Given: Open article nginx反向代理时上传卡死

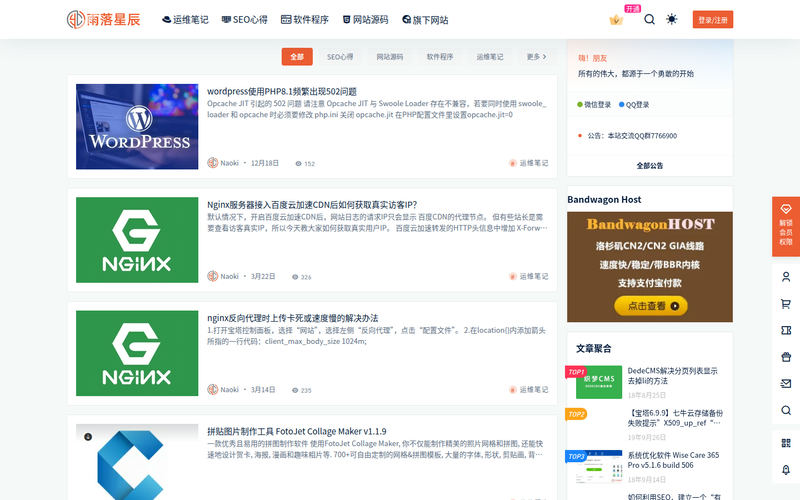Looking at the screenshot, I should [292, 318].
